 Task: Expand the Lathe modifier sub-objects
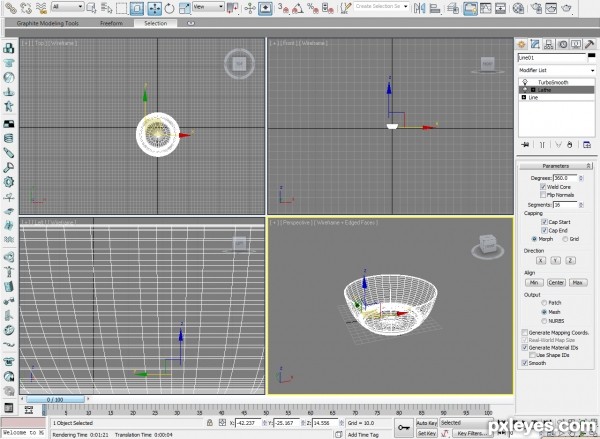coord(533,90)
